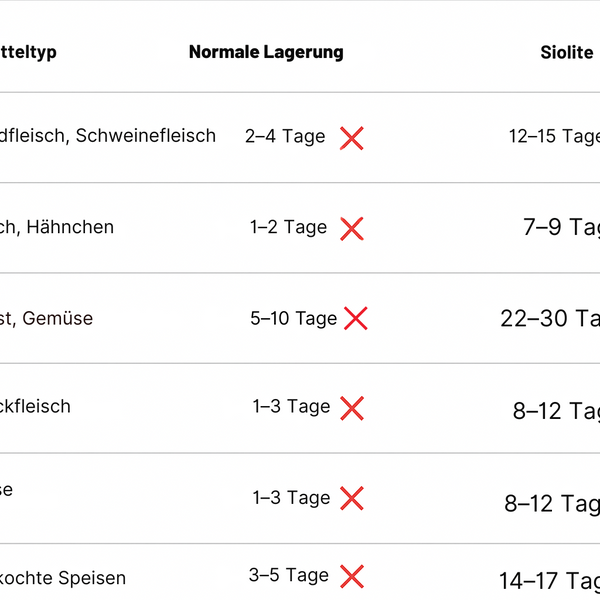
Task: Select the Normale Lagerung column header
Action: 266,52
